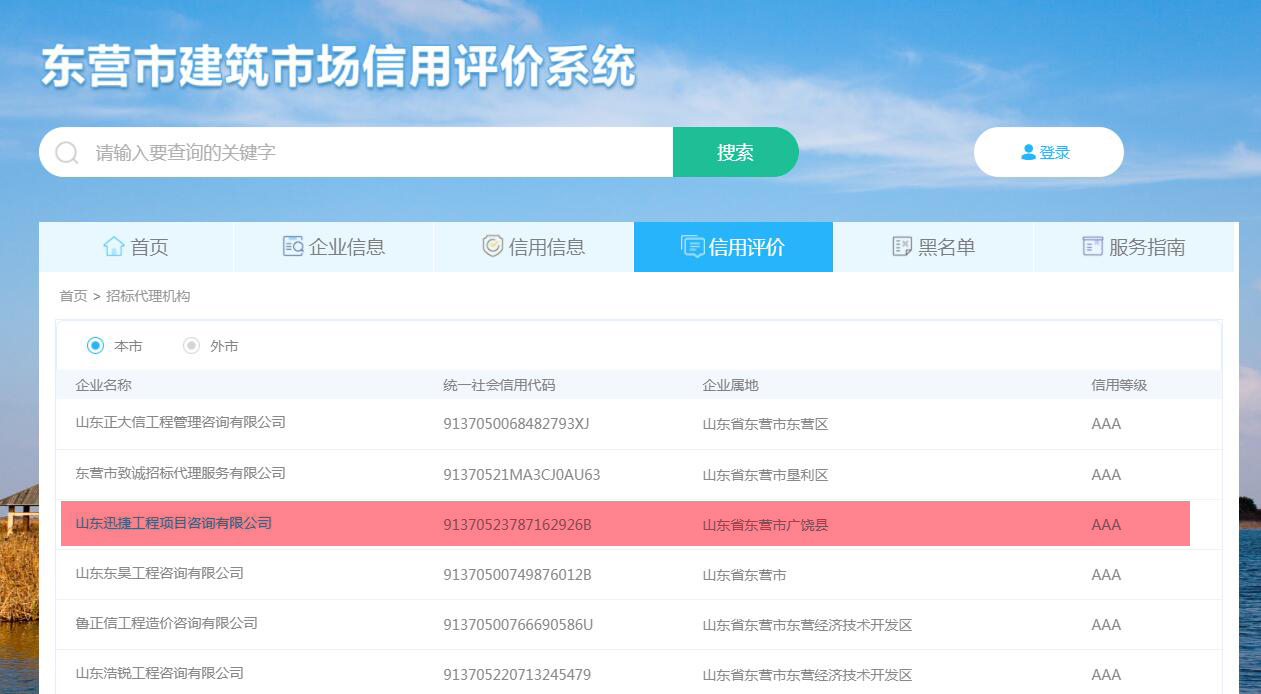Open 东营市致诚招标代理服务有限公司 entry
The height and width of the screenshot is (694, 1261).
click(x=181, y=473)
